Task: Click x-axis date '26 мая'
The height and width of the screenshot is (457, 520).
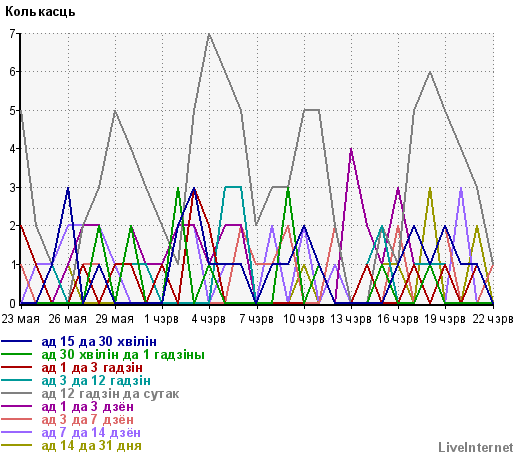Action: pos(68,319)
